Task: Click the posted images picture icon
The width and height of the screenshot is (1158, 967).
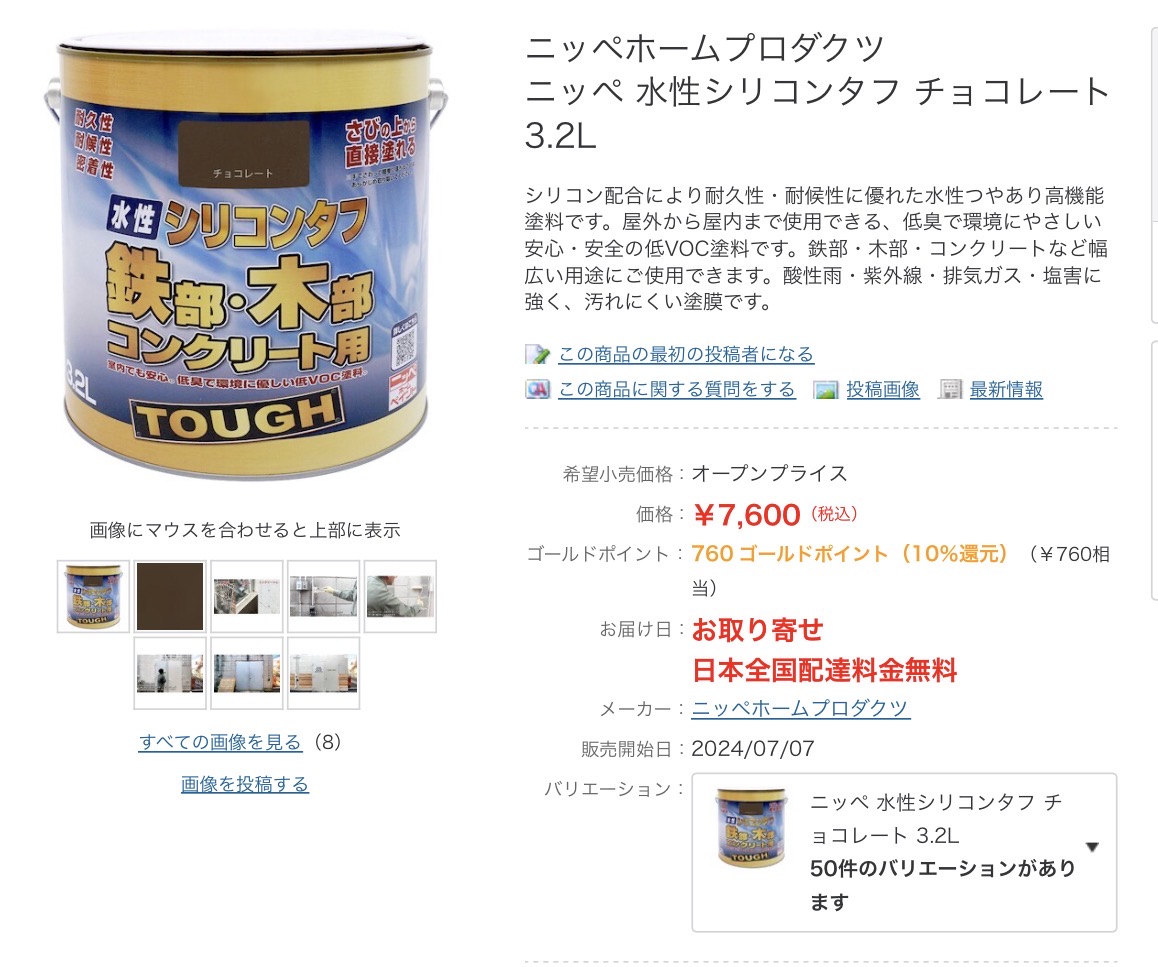Action: pos(825,389)
